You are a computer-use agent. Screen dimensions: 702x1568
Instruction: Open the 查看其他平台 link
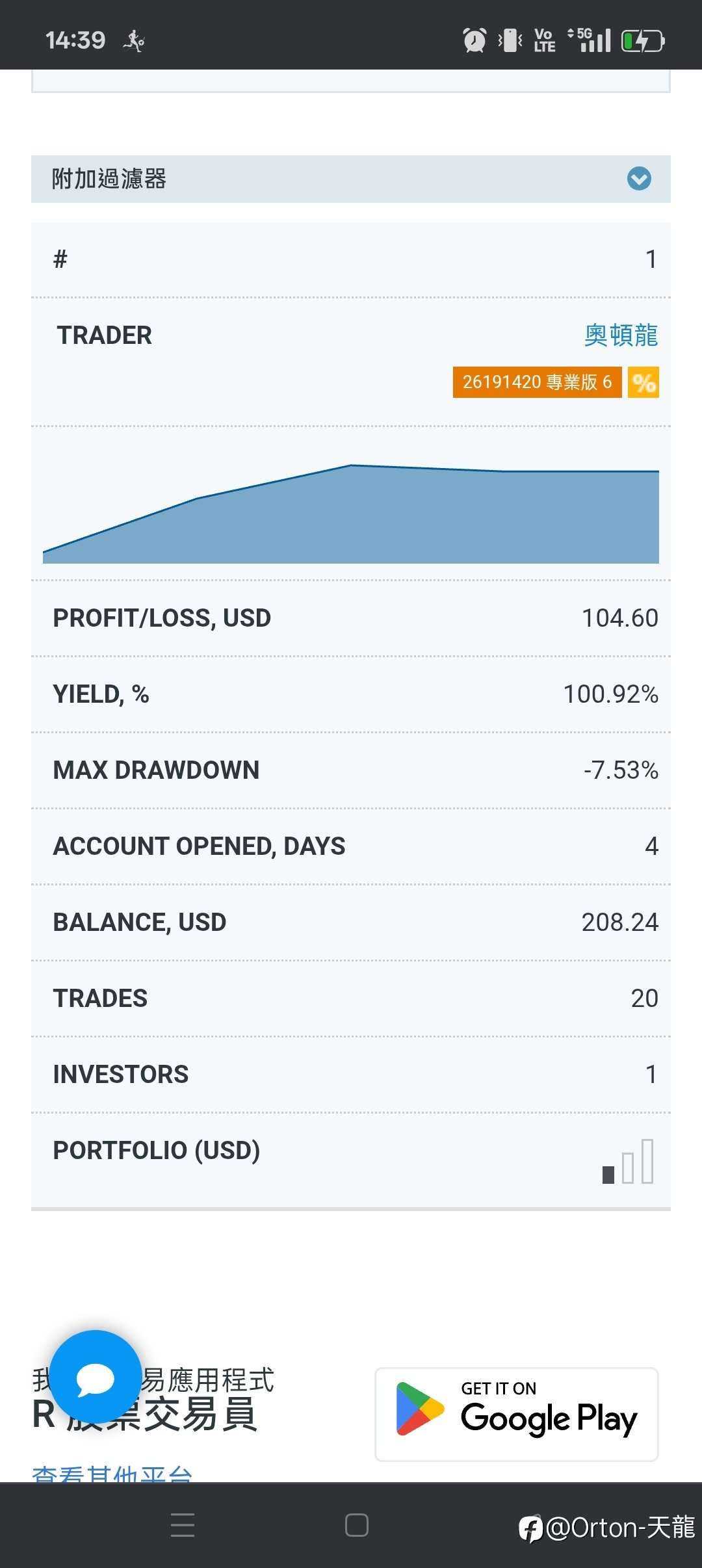tap(112, 1474)
